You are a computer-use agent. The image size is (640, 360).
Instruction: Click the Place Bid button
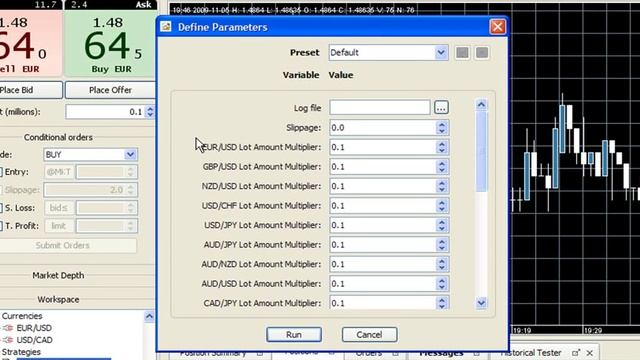click(31, 90)
